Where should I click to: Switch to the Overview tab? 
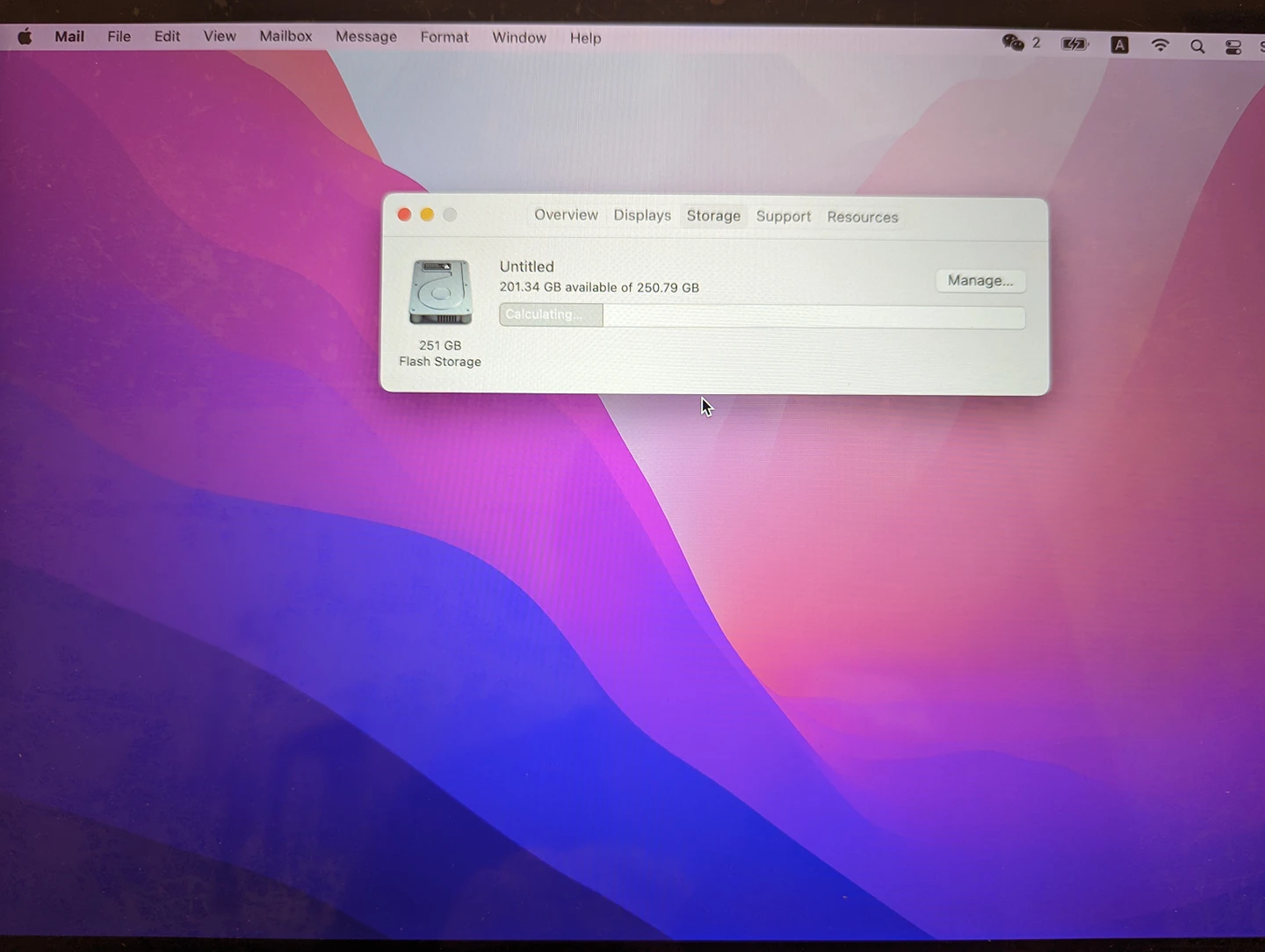click(x=566, y=215)
